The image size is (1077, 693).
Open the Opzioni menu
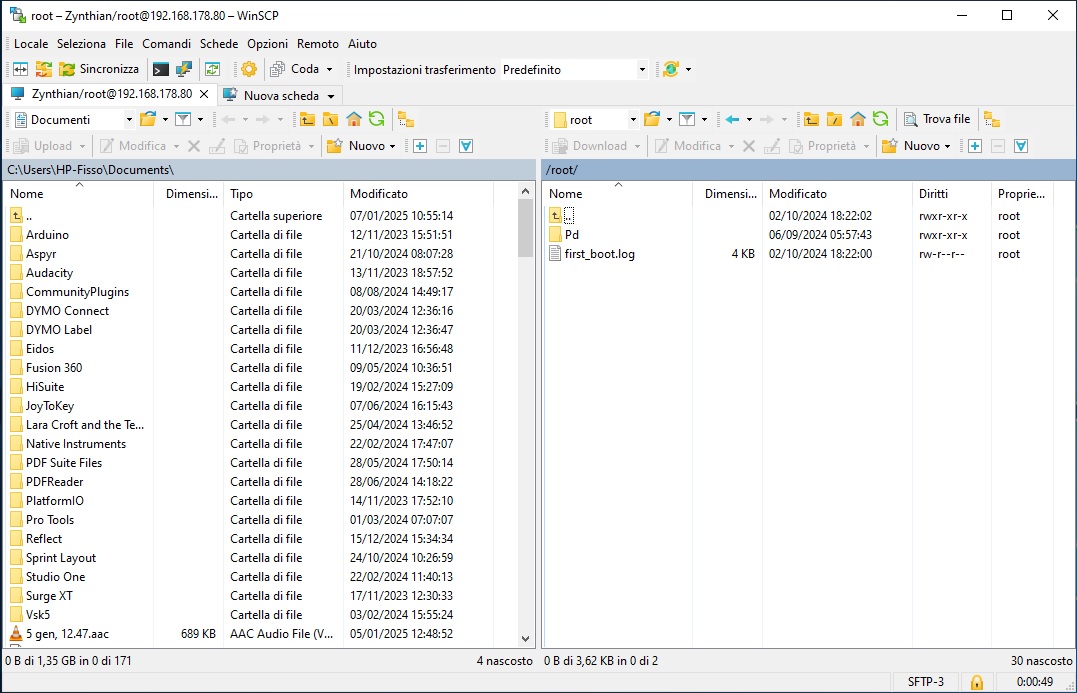pos(267,44)
